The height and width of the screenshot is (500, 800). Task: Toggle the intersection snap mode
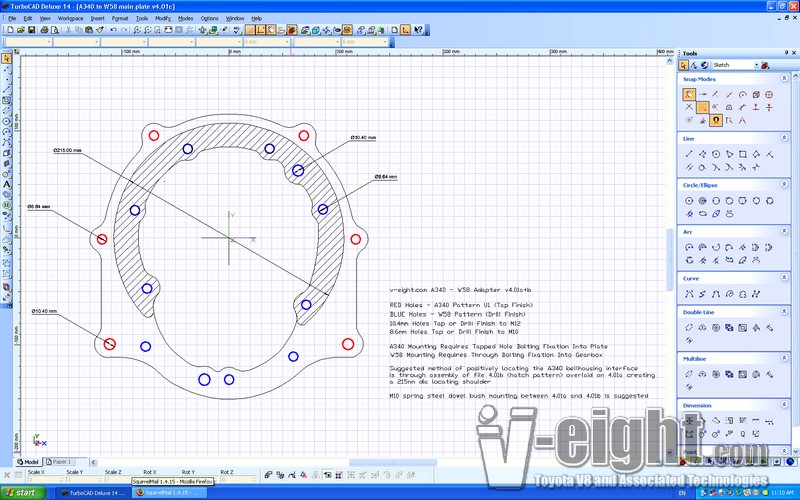coord(689,107)
